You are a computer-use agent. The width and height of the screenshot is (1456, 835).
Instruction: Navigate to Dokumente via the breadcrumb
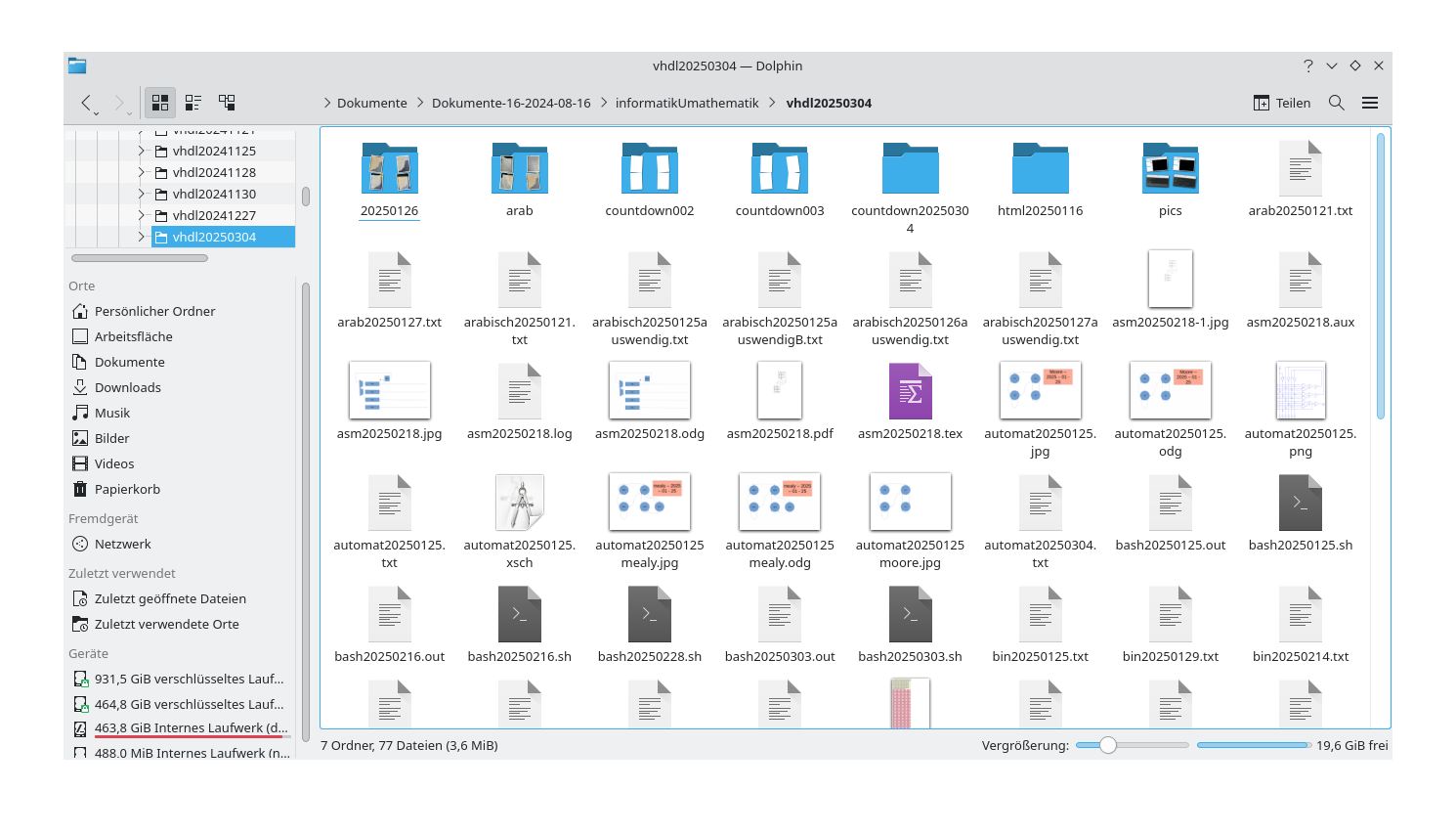(371, 102)
